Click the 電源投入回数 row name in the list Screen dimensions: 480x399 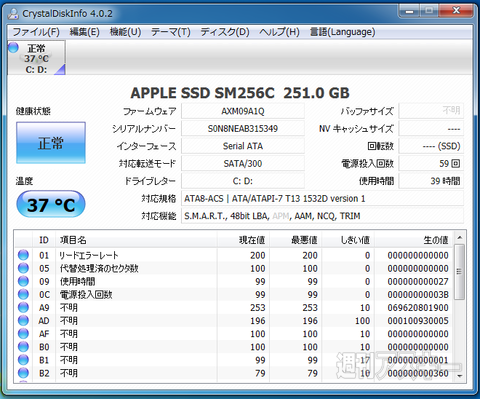point(86,295)
